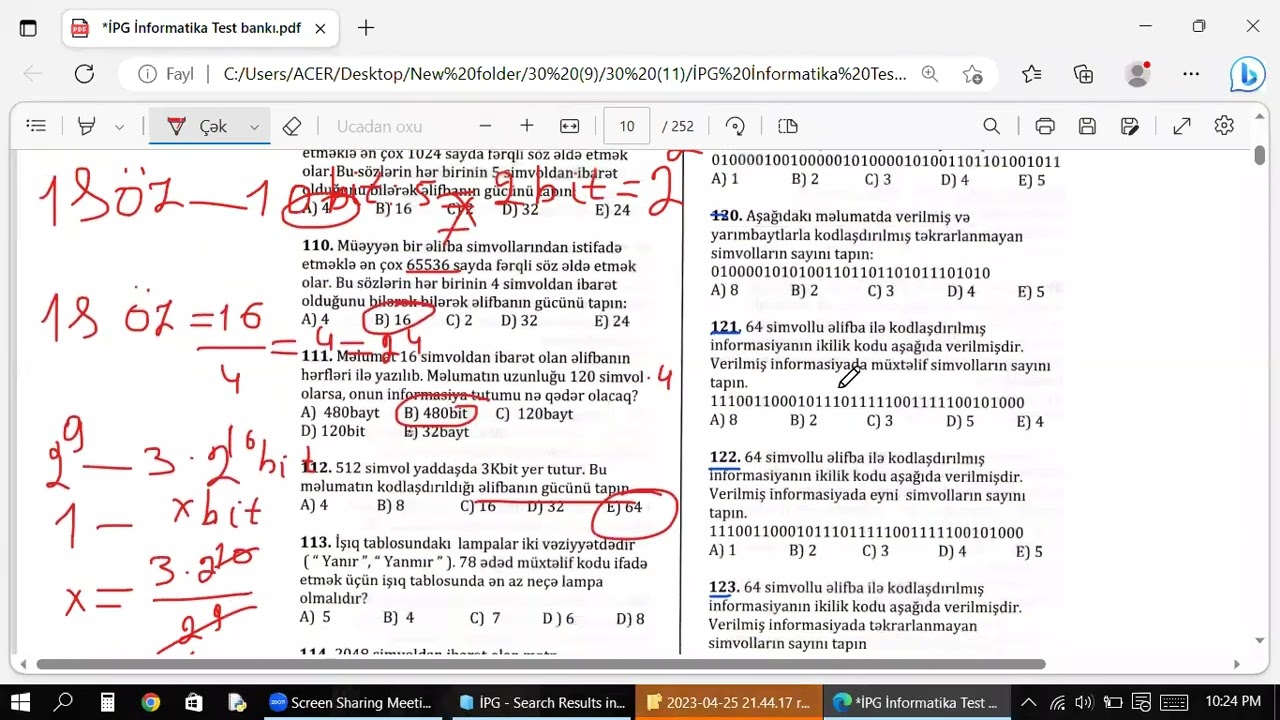This screenshot has height=720, width=1280.
Task: Switch to 2023-04-25 21.44.17 taskbar window
Action: click(729, 702)
